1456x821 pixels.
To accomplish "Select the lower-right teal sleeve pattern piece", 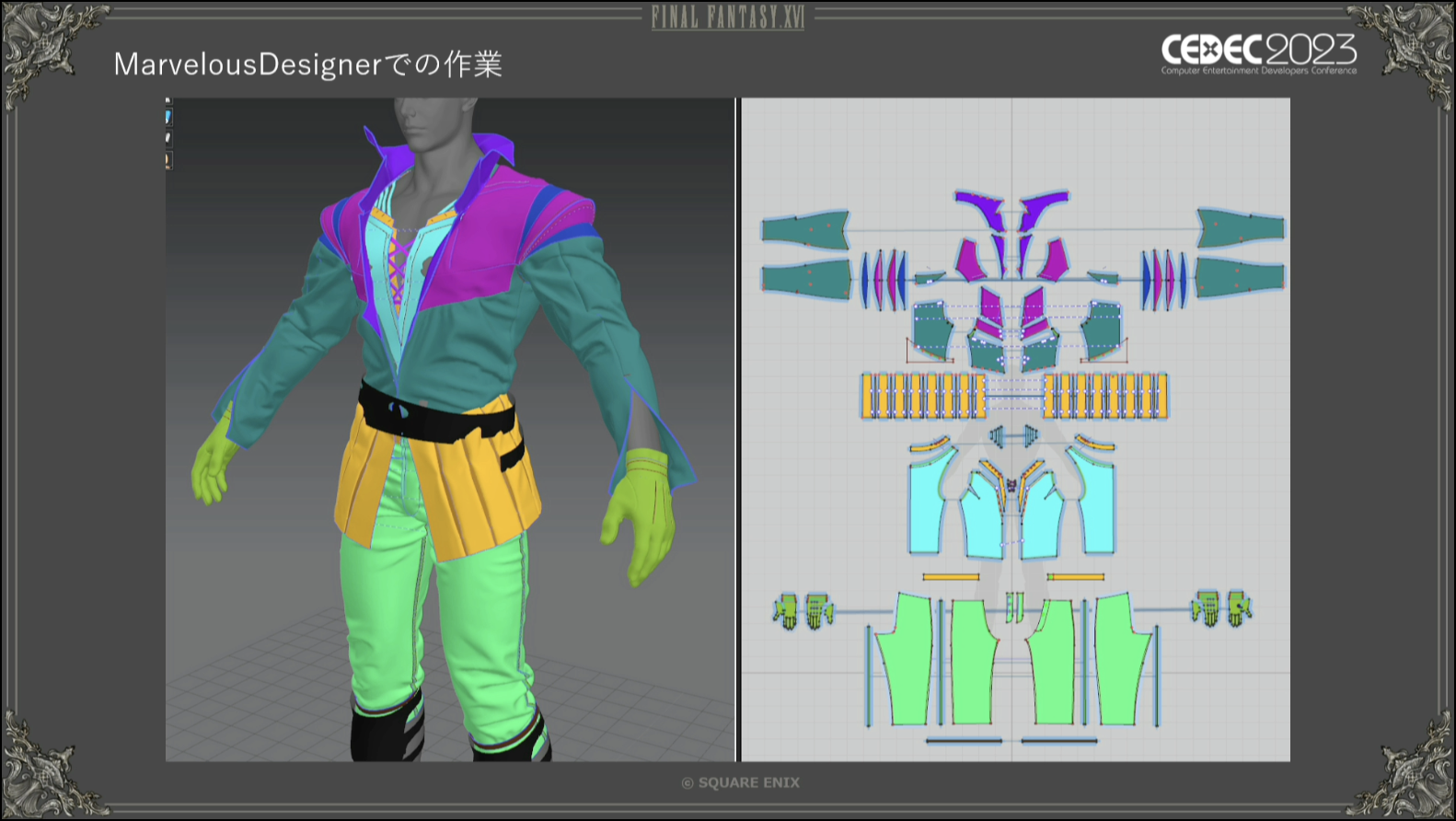I will [1240, 277].
